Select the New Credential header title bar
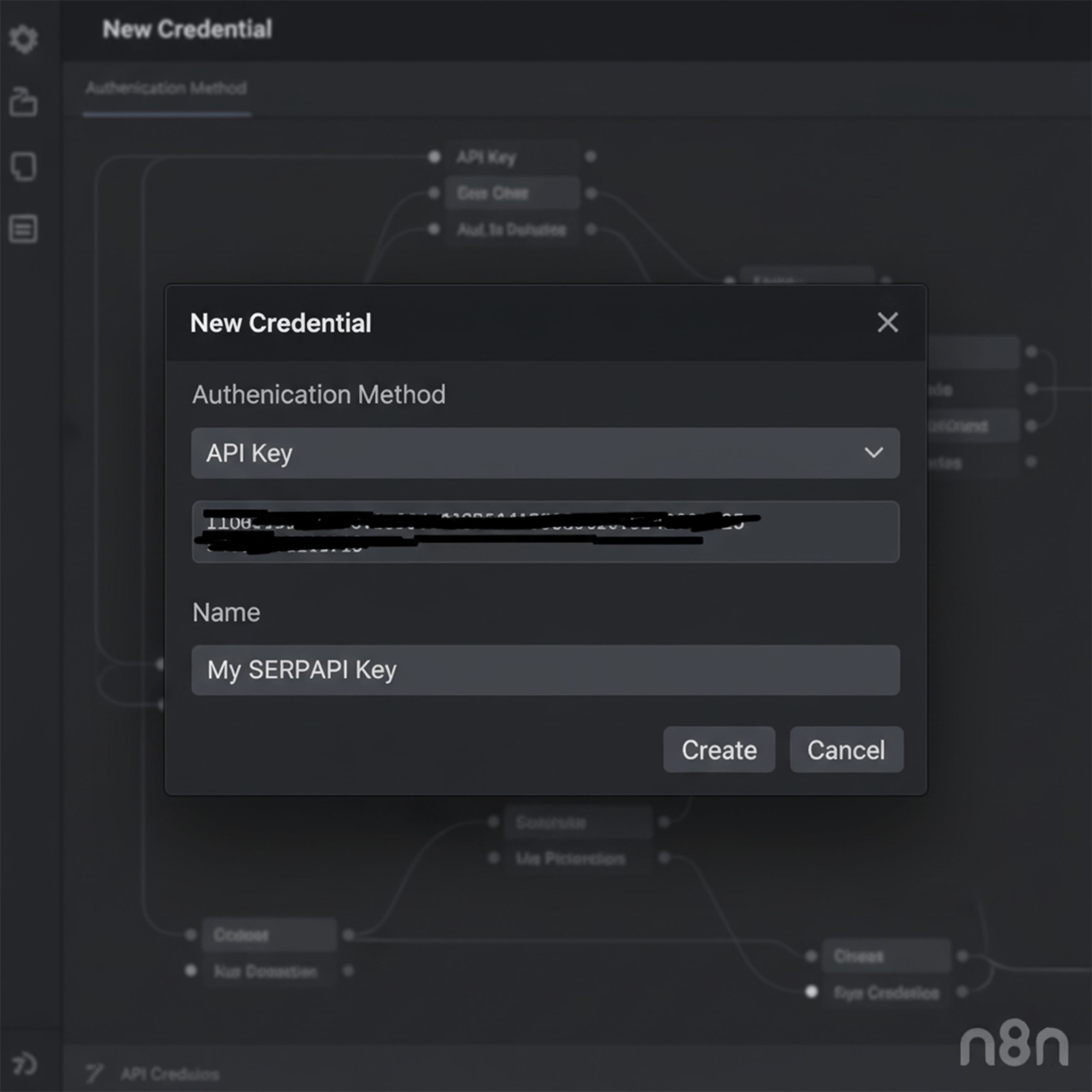 coord(281,323)
